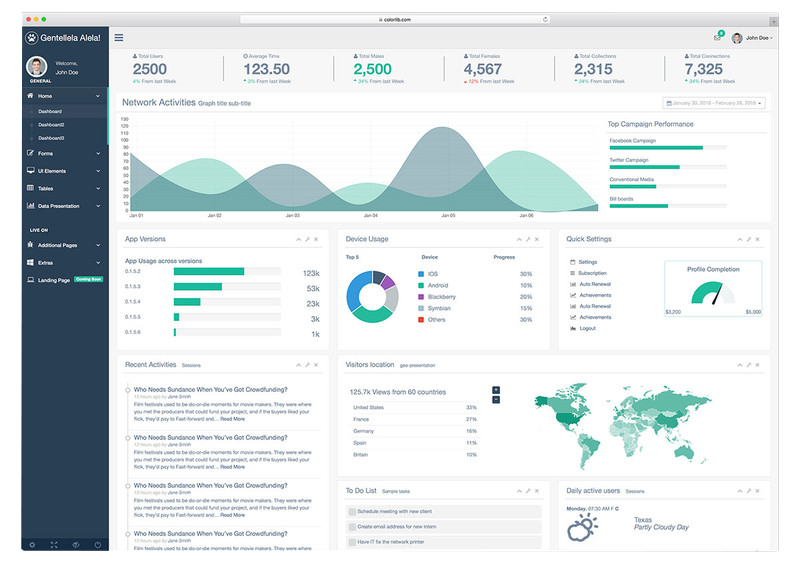Check 'Schedule meeting with new client' task
The width and height of the screenshot is (800, 582).
[351, 511]
